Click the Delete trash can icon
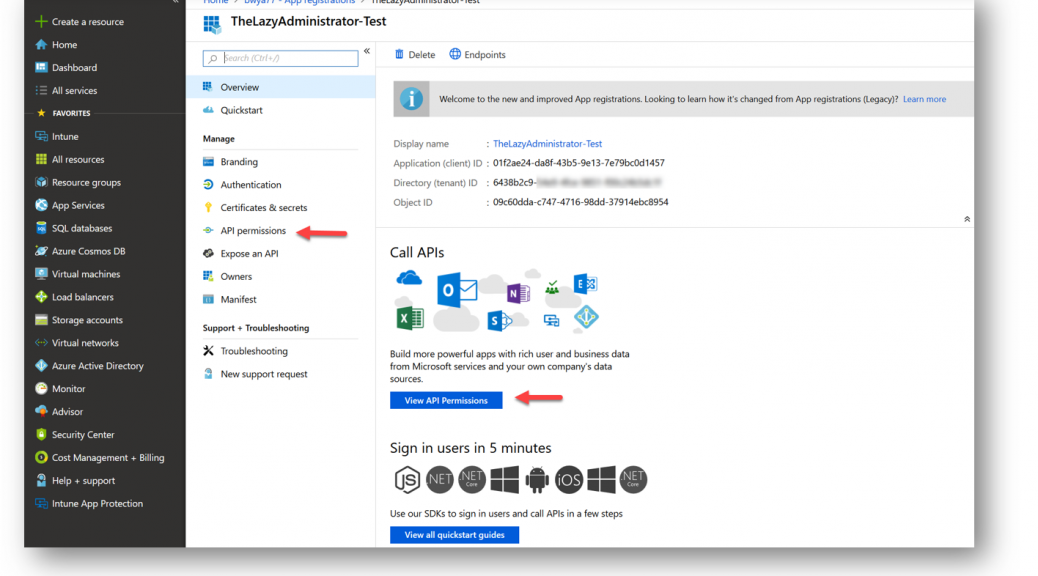Viewport: 1038px width, 576px height. tap(399, 54)
